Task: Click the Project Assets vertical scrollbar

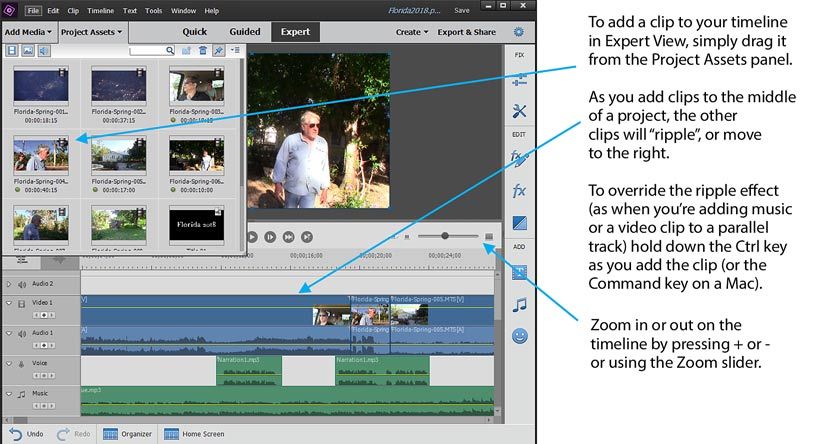Action: click(242, 122)
